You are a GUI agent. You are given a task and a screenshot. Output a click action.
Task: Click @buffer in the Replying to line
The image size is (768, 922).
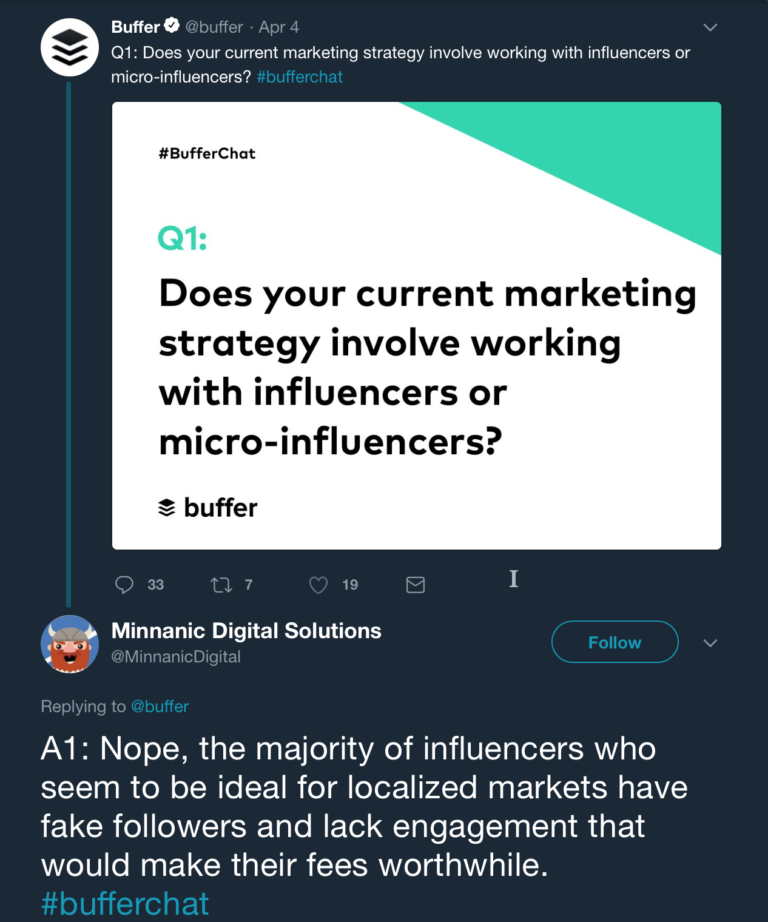tap(163, 706)
